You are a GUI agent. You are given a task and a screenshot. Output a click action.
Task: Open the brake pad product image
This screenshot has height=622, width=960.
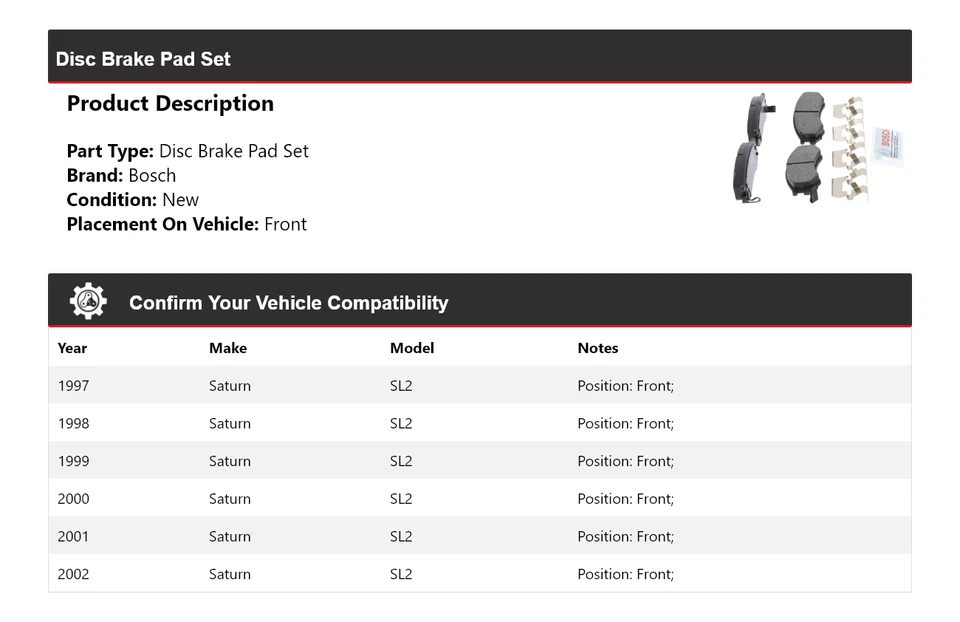coord(818,148)
